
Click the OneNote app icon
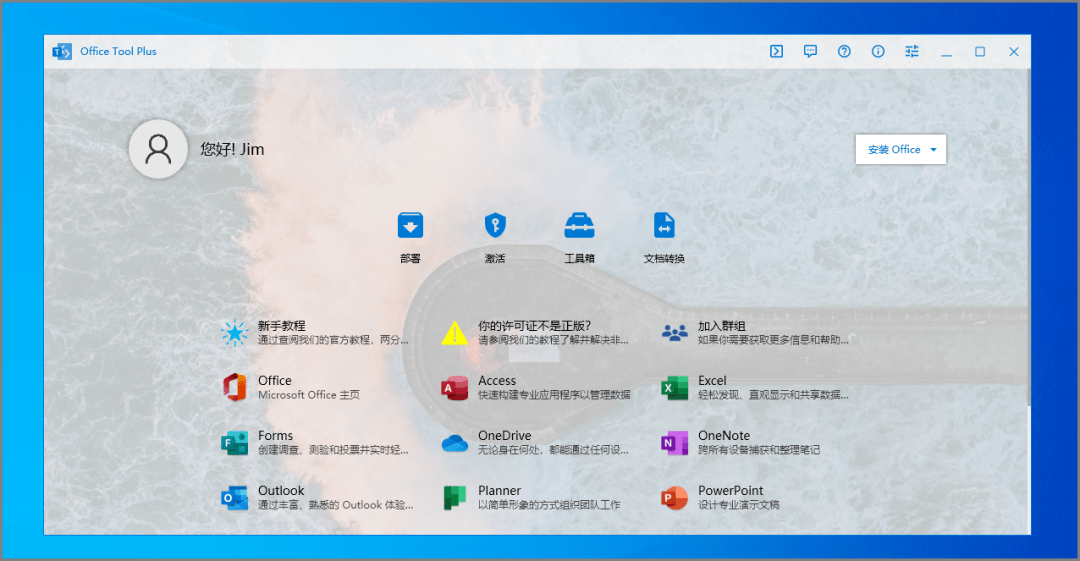[x=674, y=442]
